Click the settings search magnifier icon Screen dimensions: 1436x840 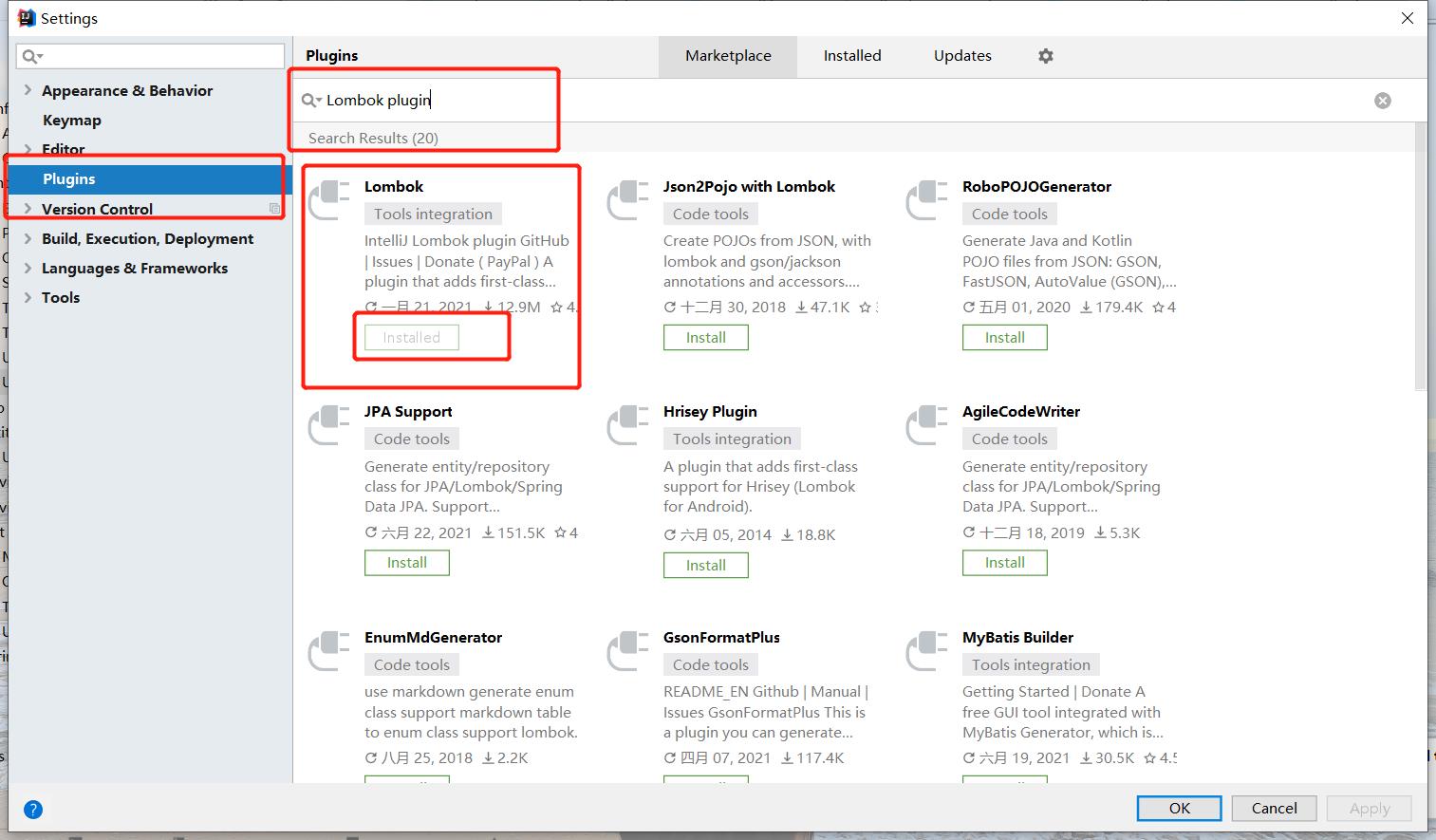tap(32, 57)
